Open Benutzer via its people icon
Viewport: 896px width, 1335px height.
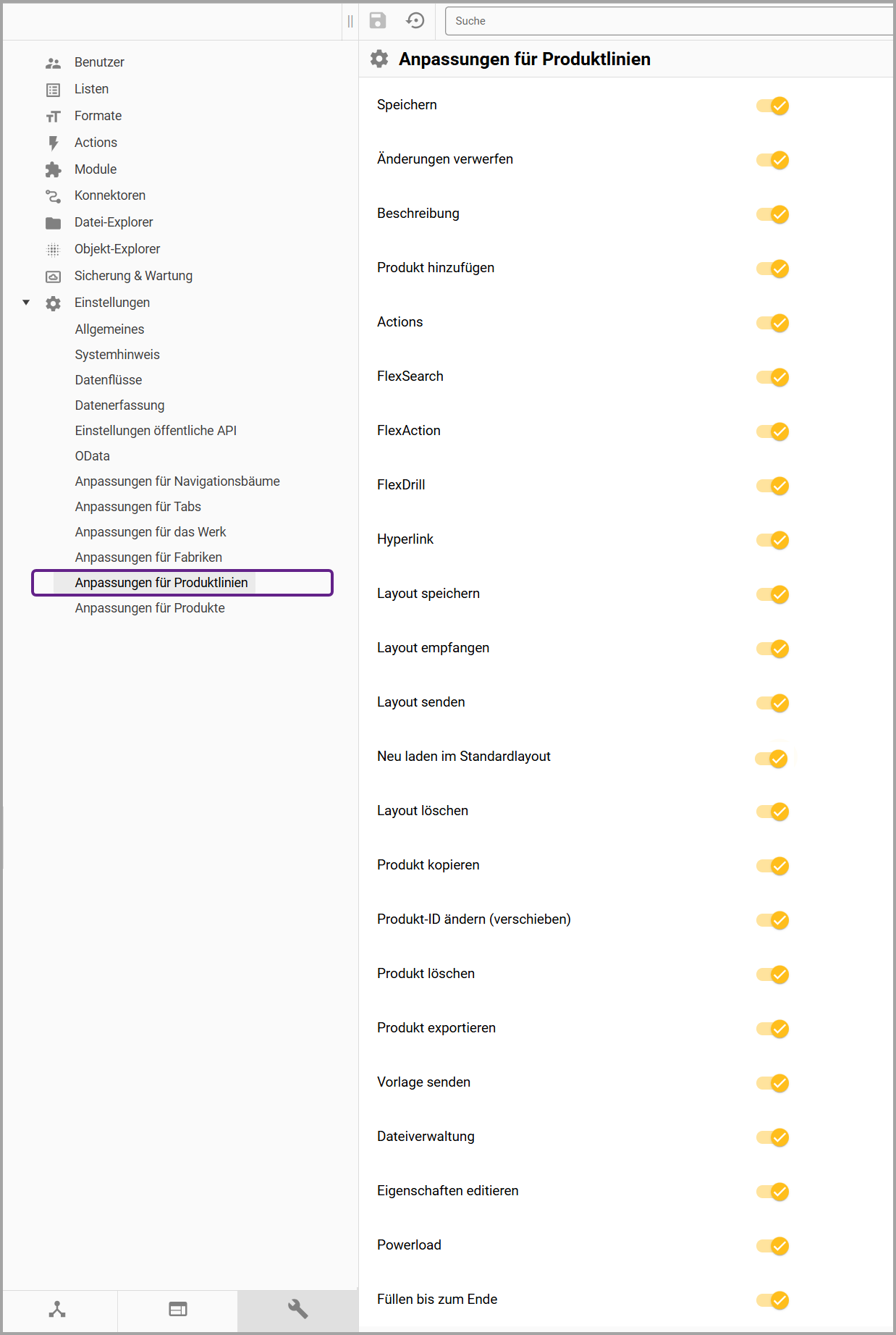pyautogui.click(x=53, y=63)
